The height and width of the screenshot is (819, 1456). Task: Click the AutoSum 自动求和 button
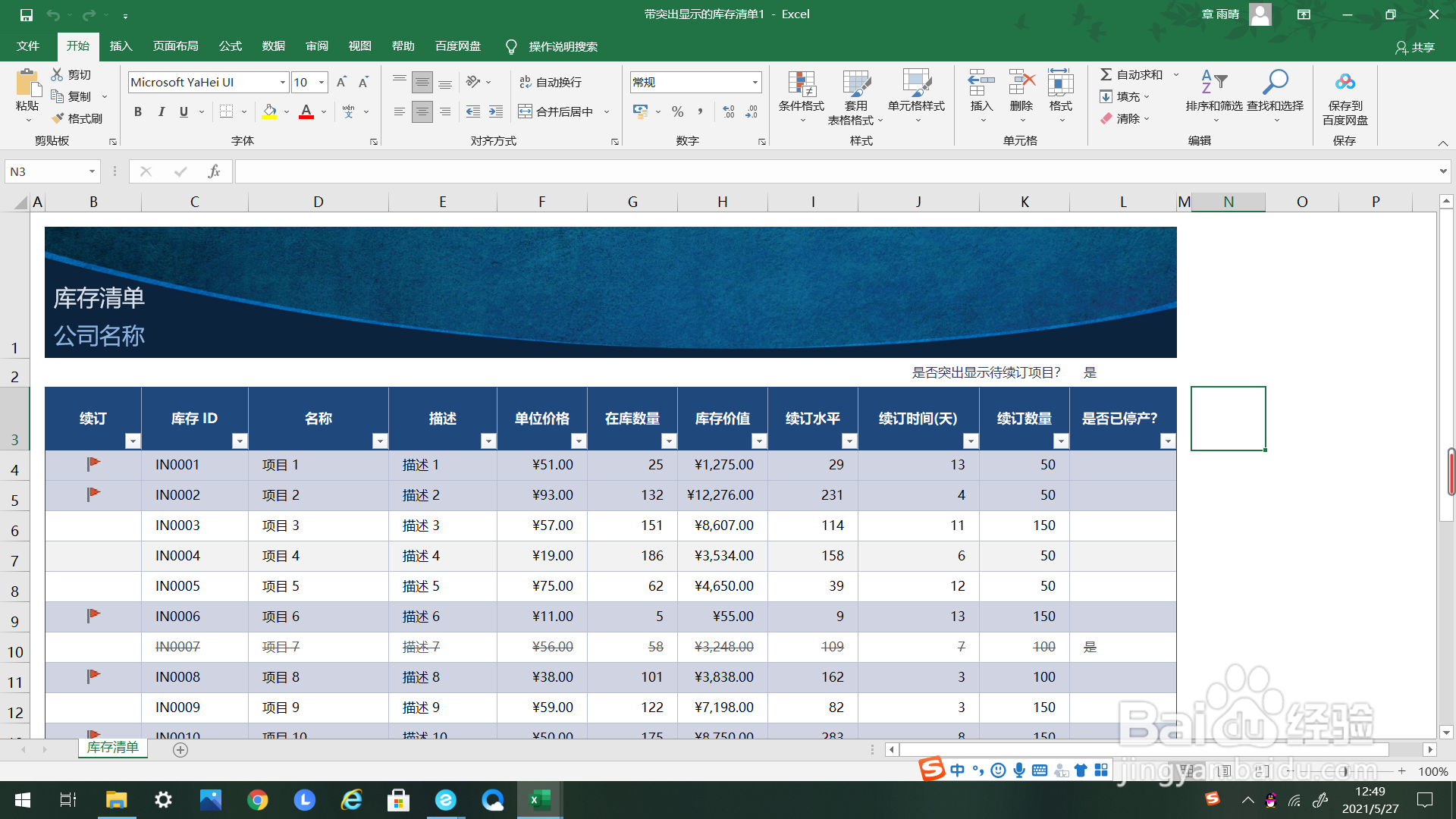coord(1131,74)
